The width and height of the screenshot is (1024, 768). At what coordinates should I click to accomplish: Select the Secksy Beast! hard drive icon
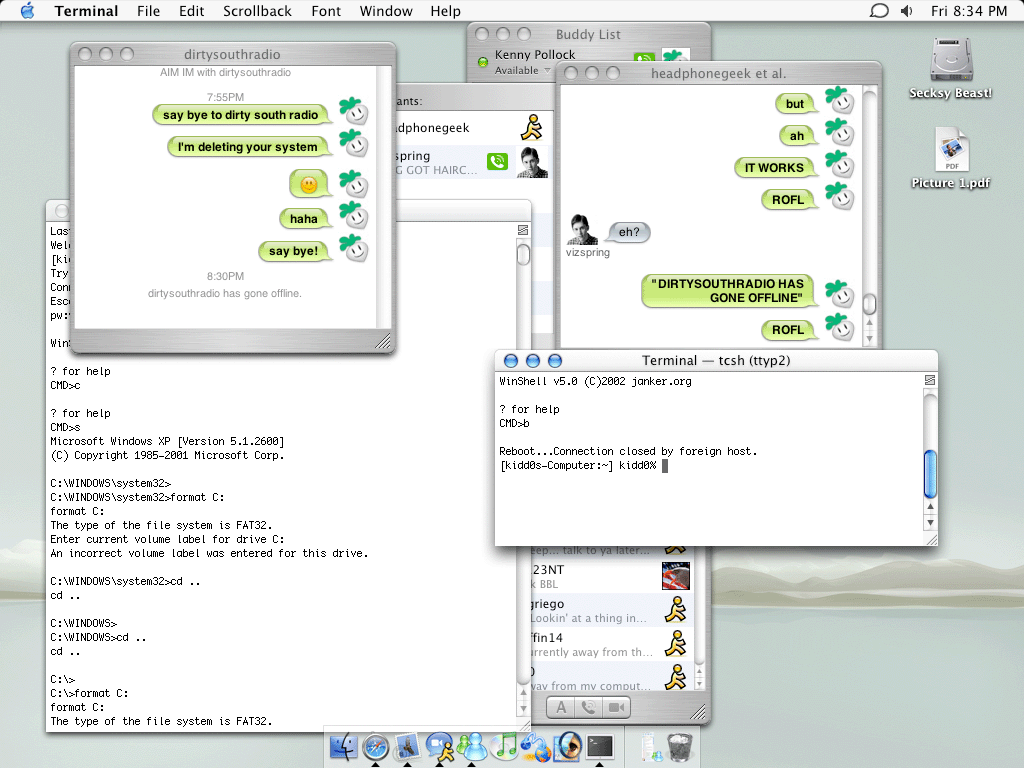pos(951,69)
